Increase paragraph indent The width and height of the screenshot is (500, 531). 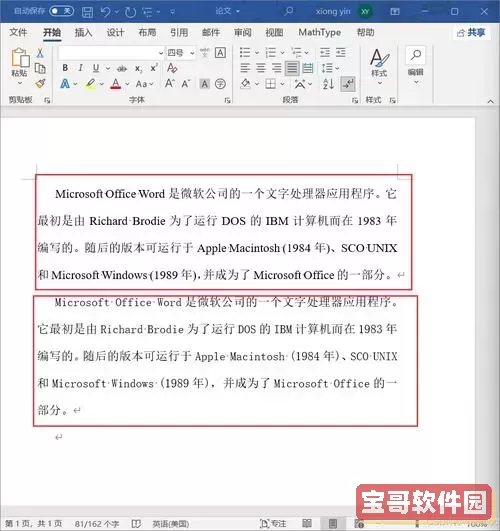pos(341,52)
